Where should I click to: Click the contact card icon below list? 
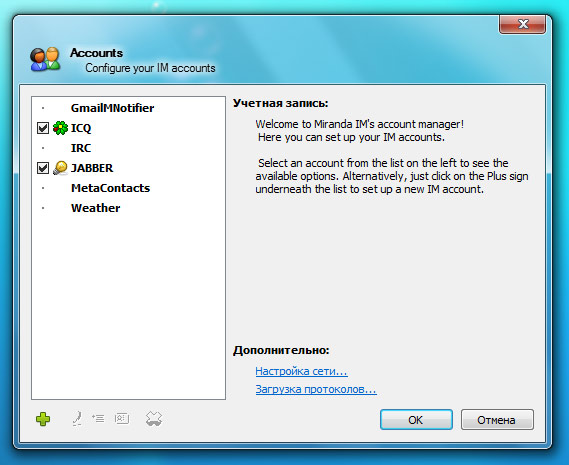[x=122, y=419]
